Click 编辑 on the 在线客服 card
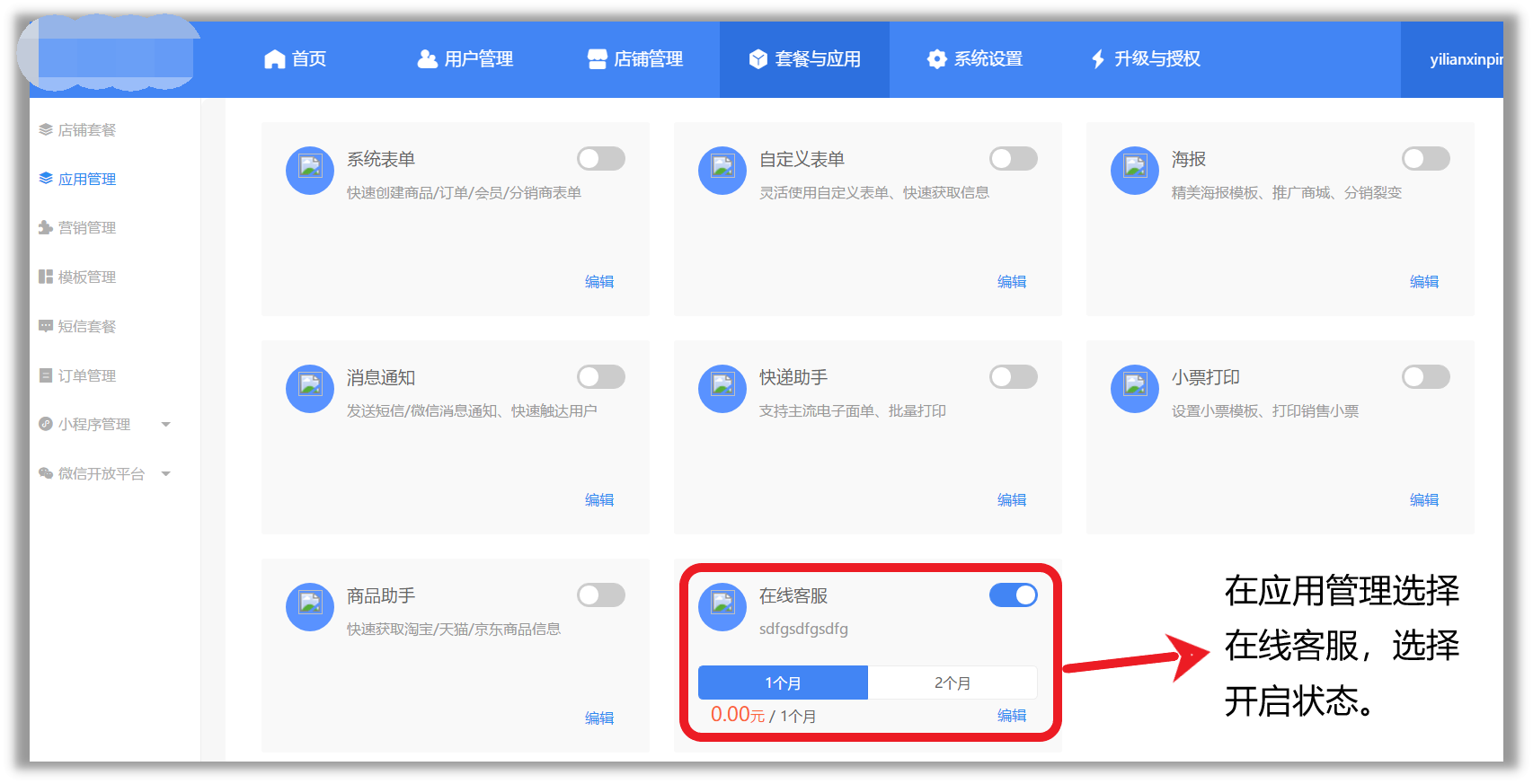 point(1012,716)
